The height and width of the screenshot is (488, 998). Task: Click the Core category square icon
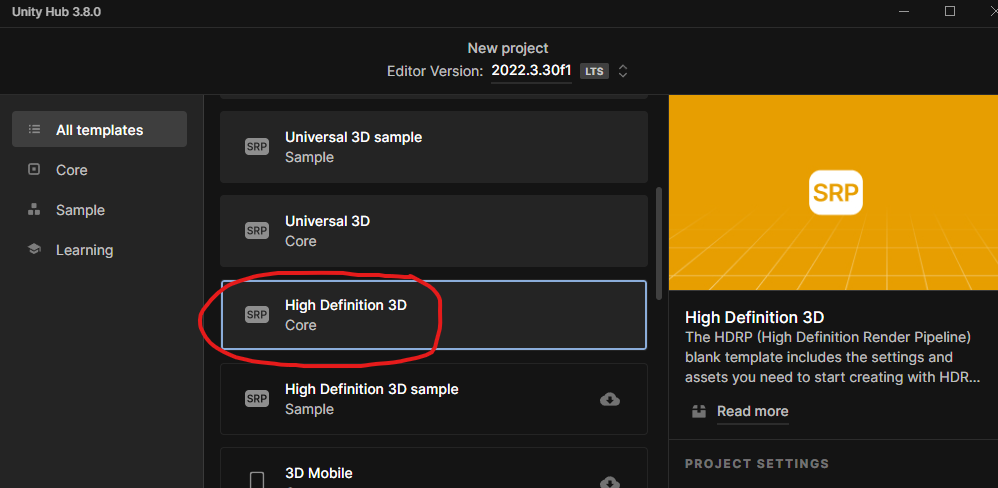point(34,170)
